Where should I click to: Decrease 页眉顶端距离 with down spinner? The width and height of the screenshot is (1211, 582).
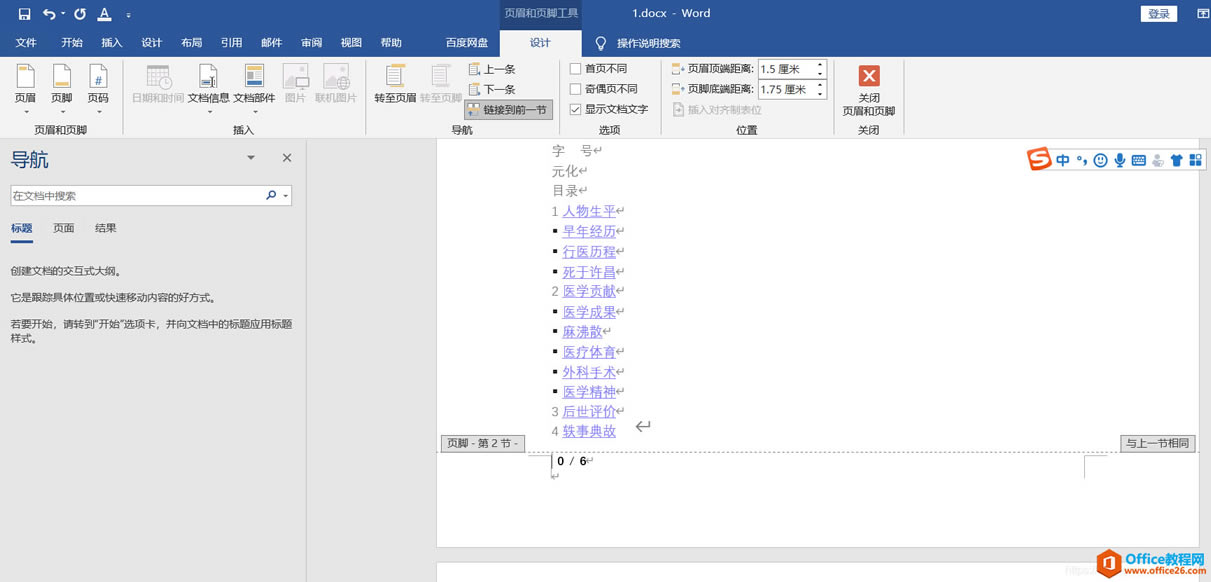[821, 74]
